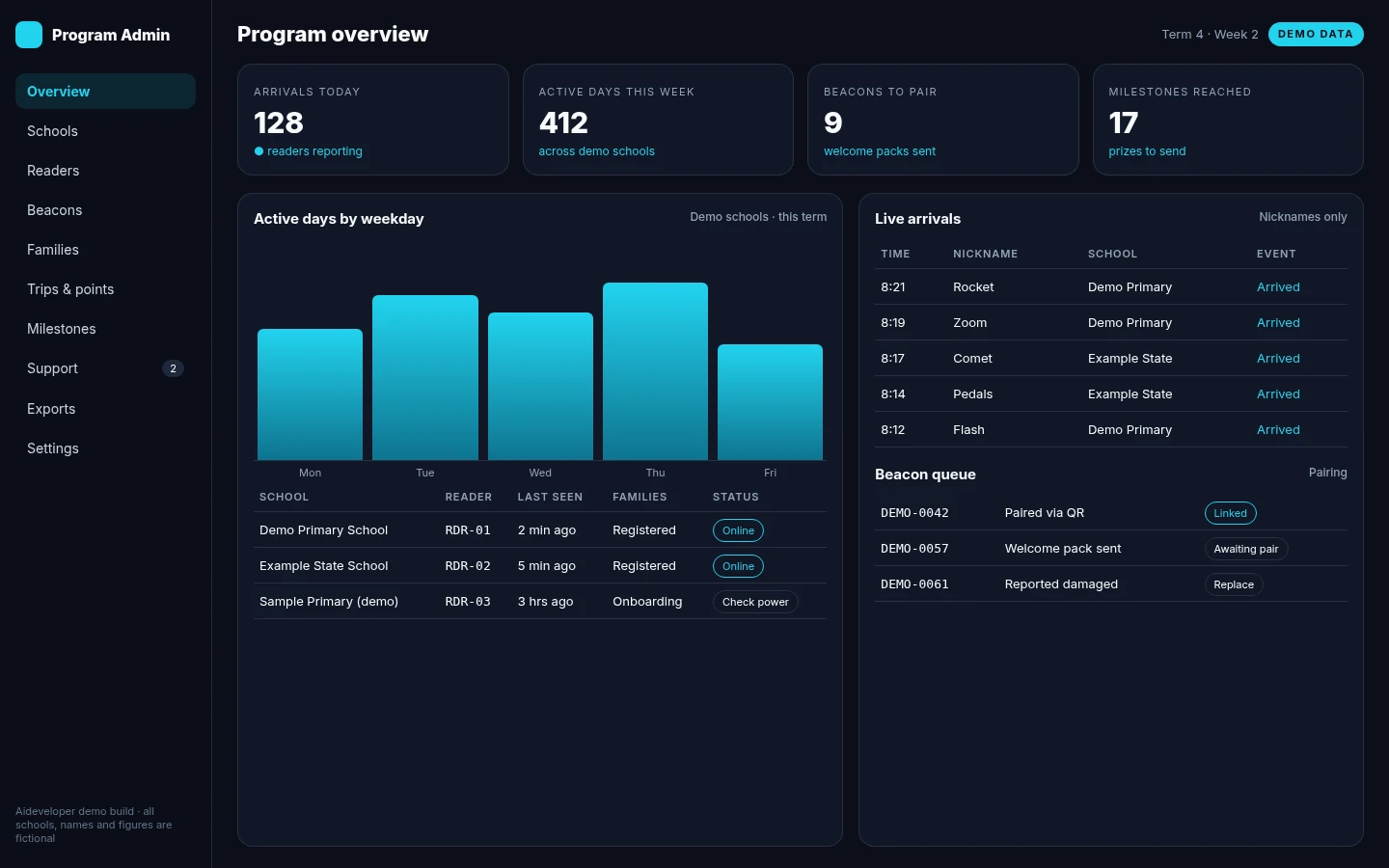The height and width of the screenshot is (868, 1389).
Task: Click the Friday bar in chart
Action: [x=770, y=402]
